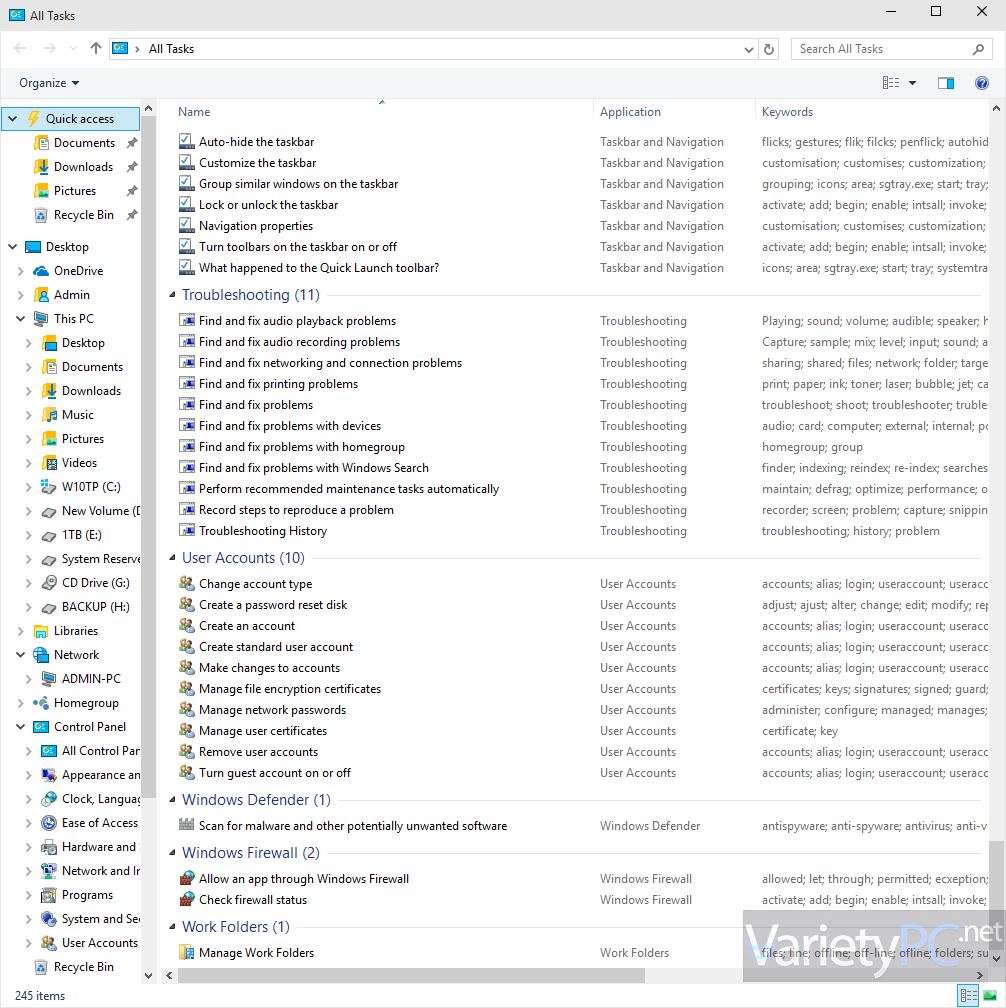
Task: Expand the Libraries tree node
Action: coord(21,631)
